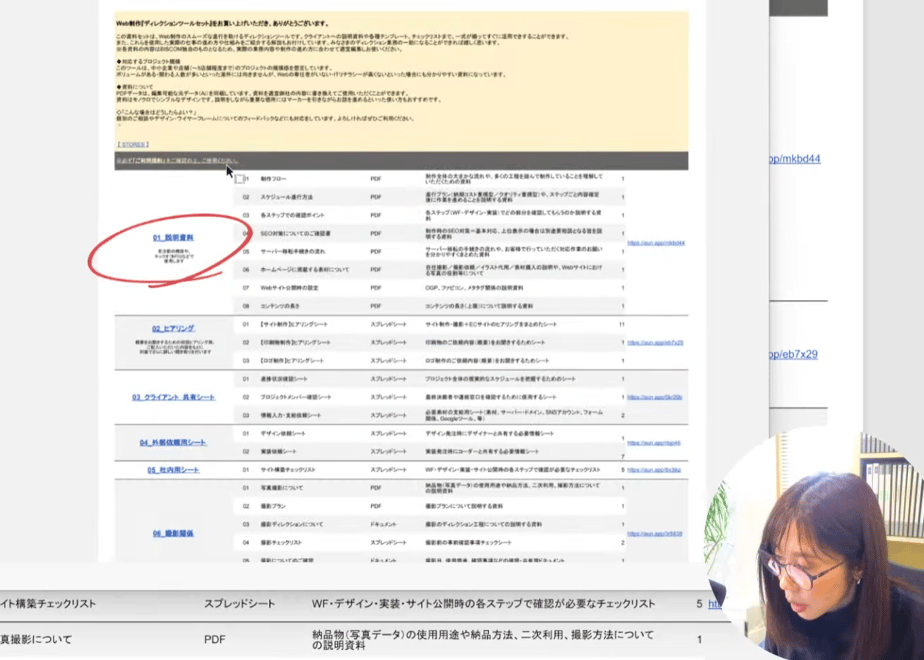Click enlarged 納品物（写真データ） description in bottom strip

click(x=483, y=640)
